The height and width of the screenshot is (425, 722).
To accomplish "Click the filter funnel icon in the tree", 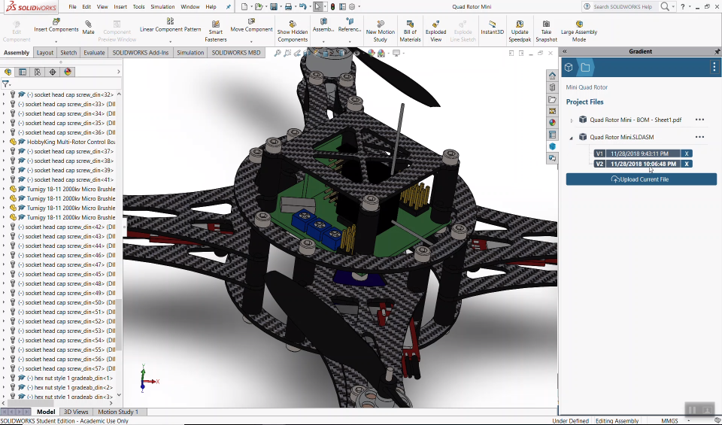I will (6, 84).
